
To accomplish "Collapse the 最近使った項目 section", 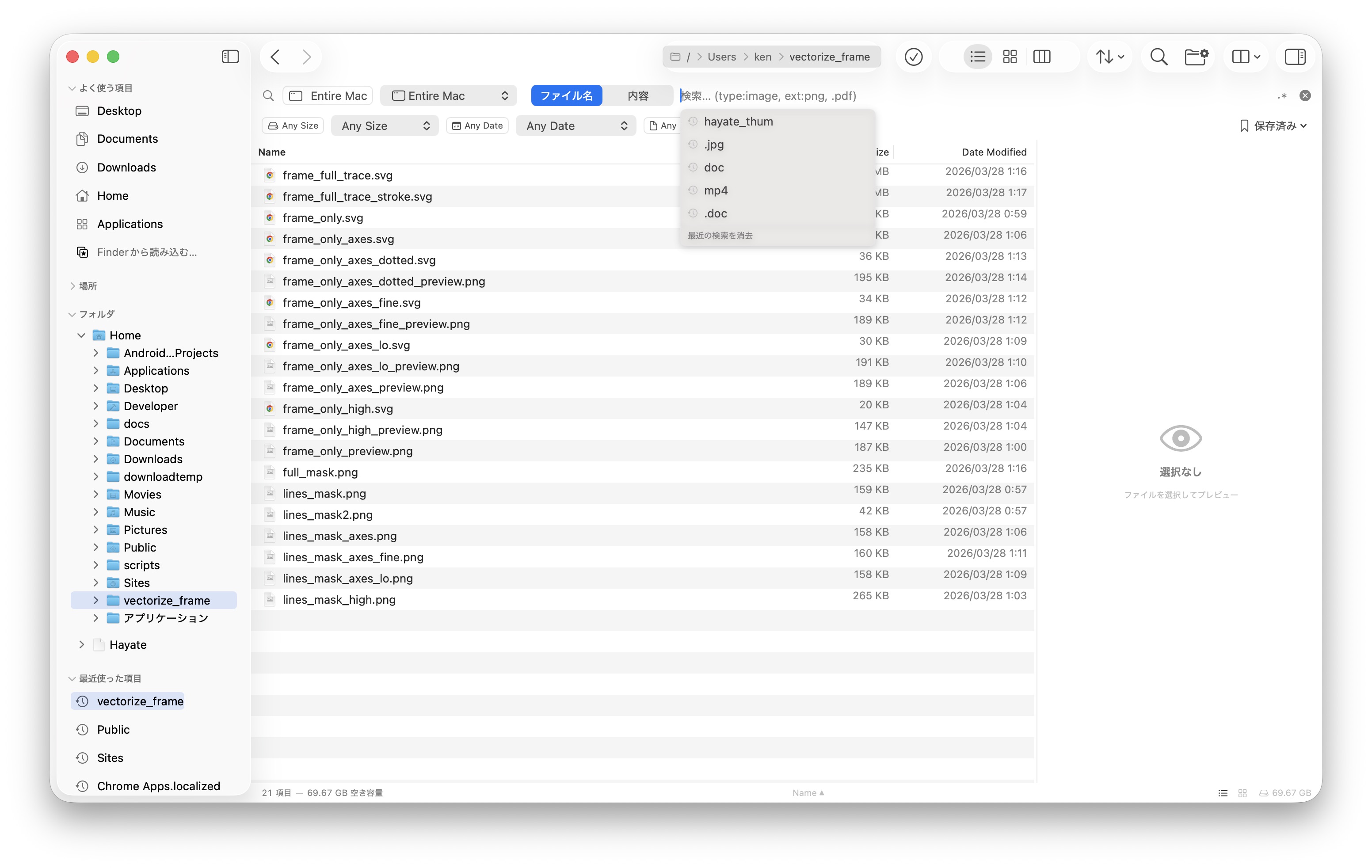I will [x=72, y=678].
